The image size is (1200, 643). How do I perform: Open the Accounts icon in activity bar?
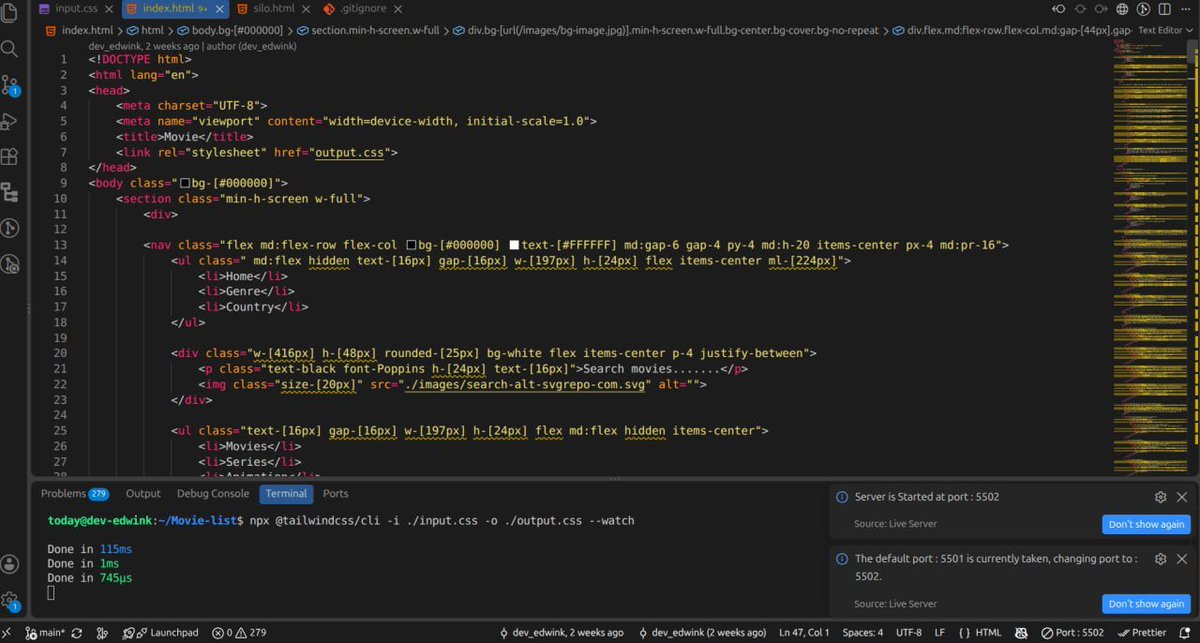point(10,565)
